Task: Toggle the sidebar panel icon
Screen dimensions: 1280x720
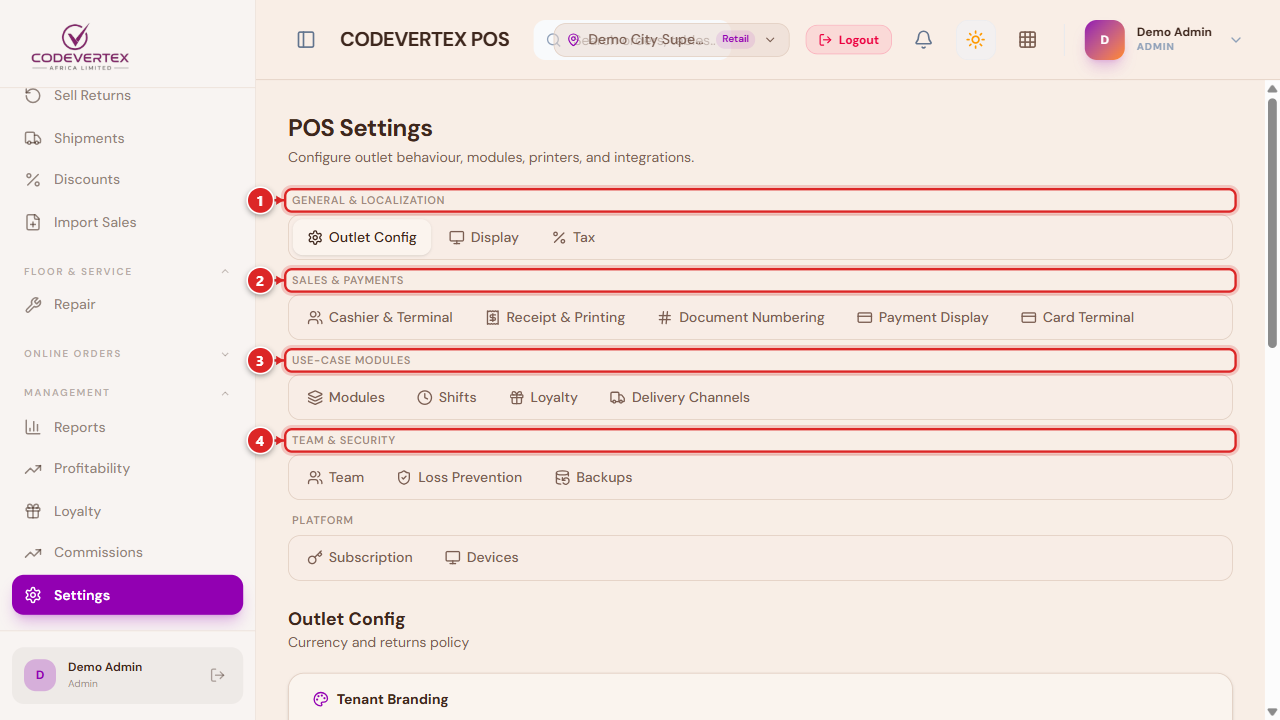Action: click(306, 40)
